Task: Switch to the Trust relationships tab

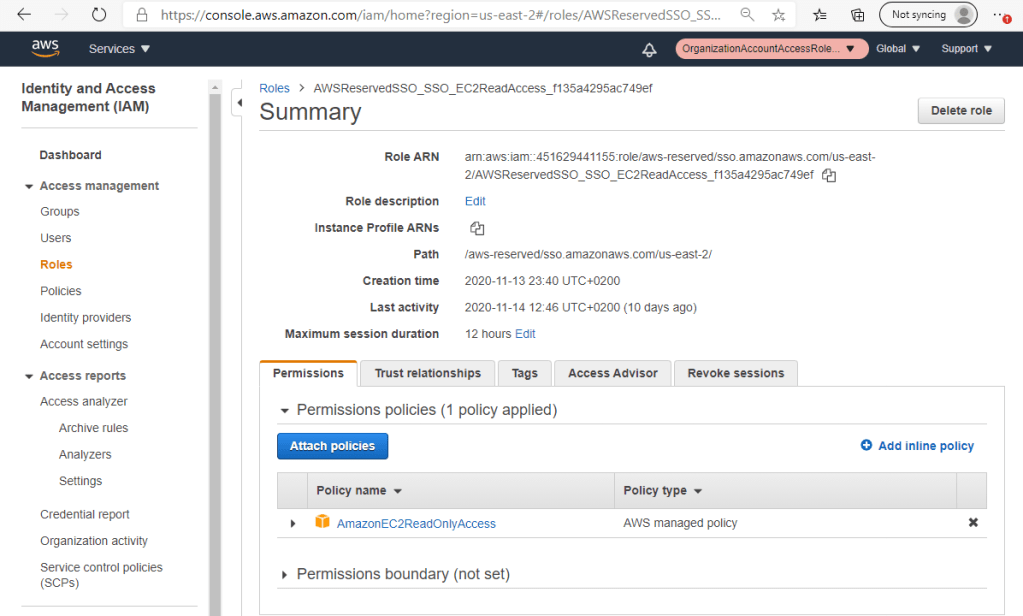Action: (x=427, y=373)
